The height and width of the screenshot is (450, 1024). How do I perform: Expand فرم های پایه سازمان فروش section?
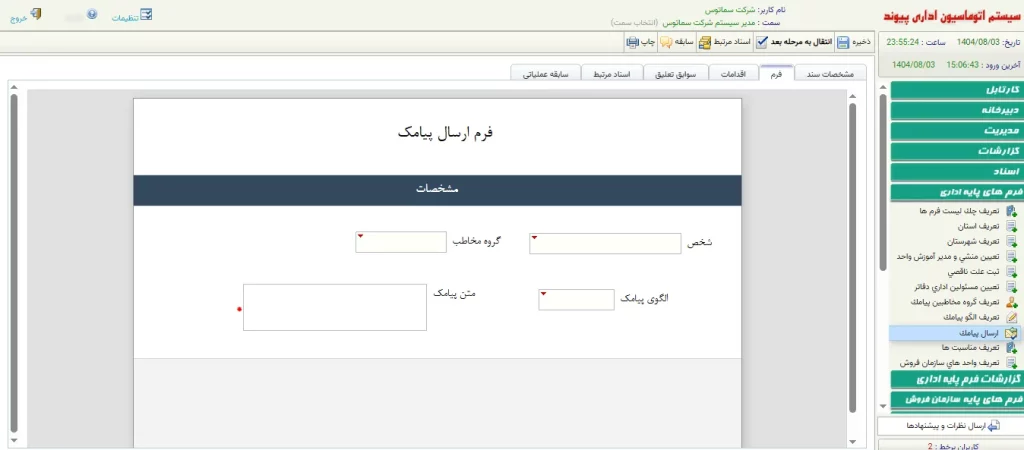coord(956,399)
